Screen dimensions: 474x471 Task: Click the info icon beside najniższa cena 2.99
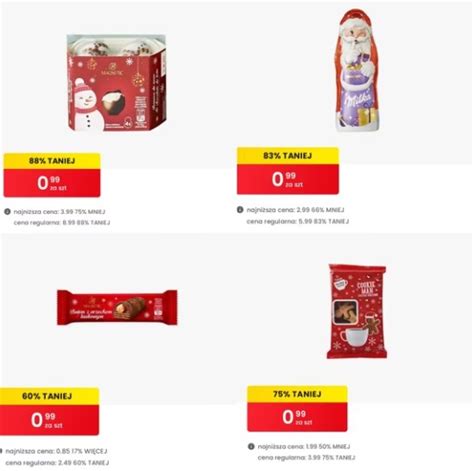pos(240,210)
